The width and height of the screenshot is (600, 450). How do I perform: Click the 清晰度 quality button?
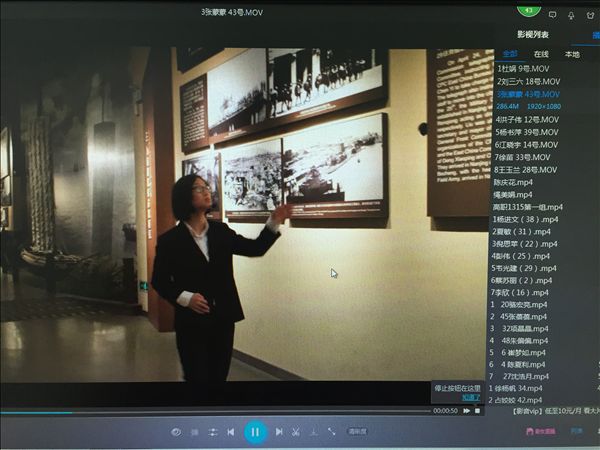coord(357,432)
